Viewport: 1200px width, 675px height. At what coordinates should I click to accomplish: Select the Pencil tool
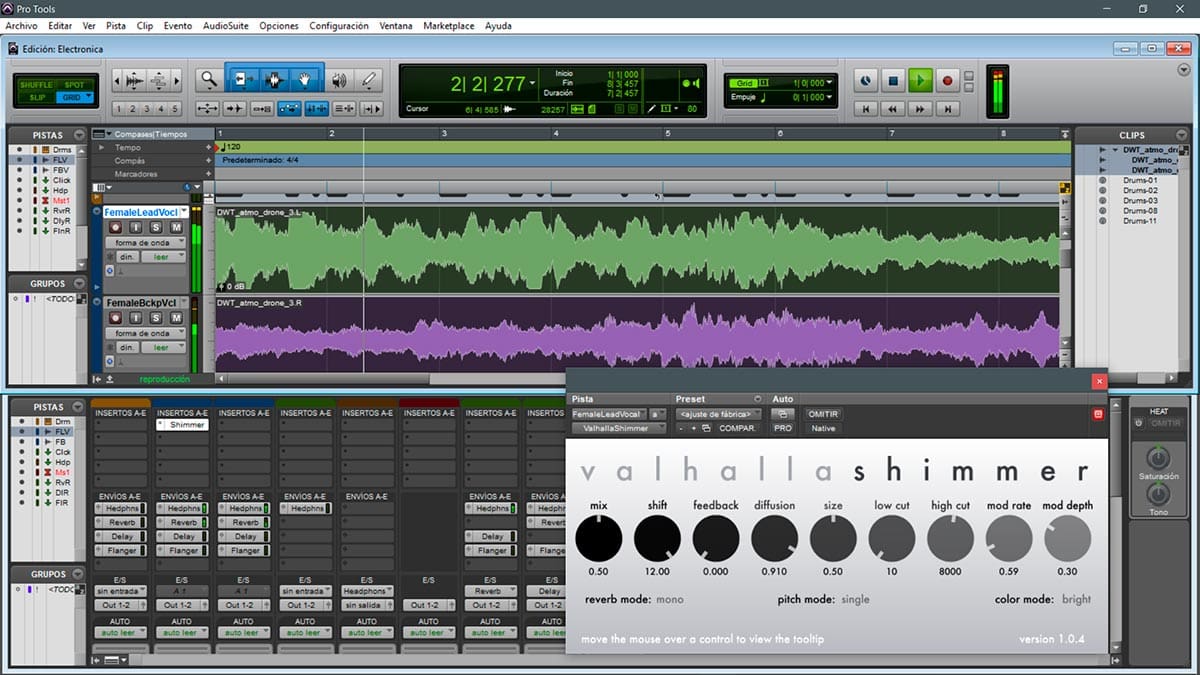[369, 80]
